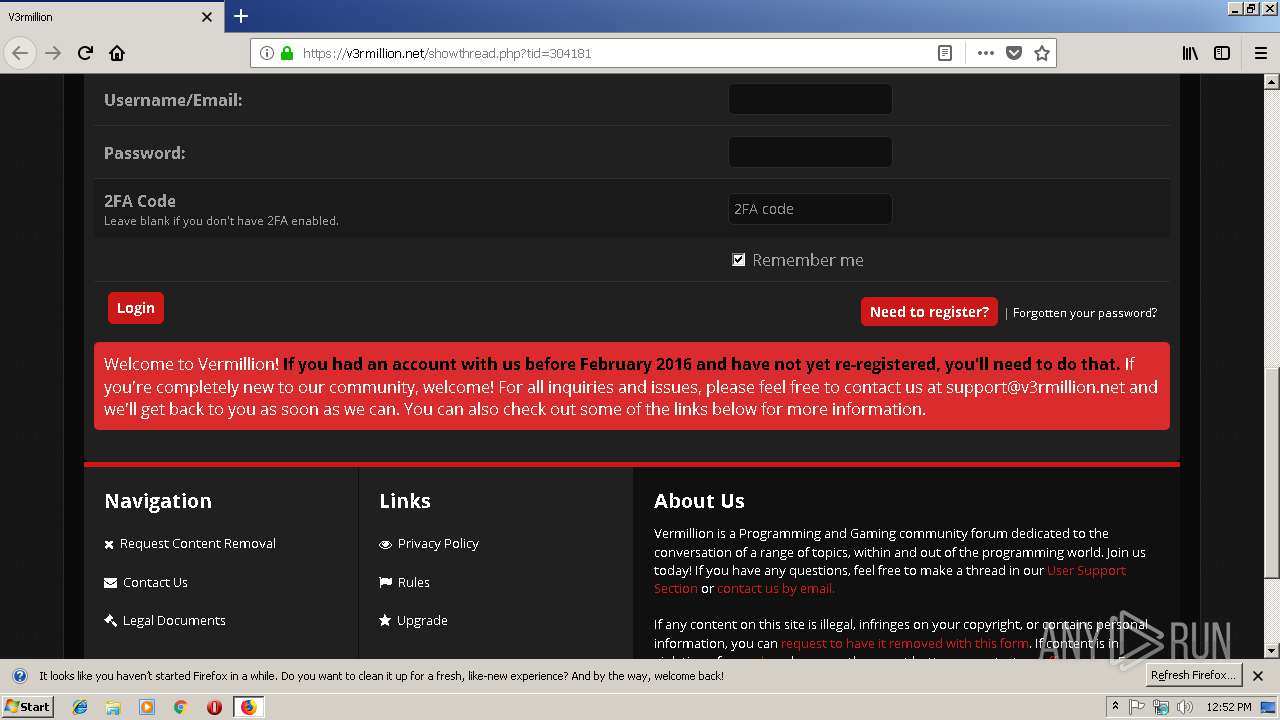Screen dimensions: 1280x720
Task: Open the Windows Start menu
Action: [27, 706]
